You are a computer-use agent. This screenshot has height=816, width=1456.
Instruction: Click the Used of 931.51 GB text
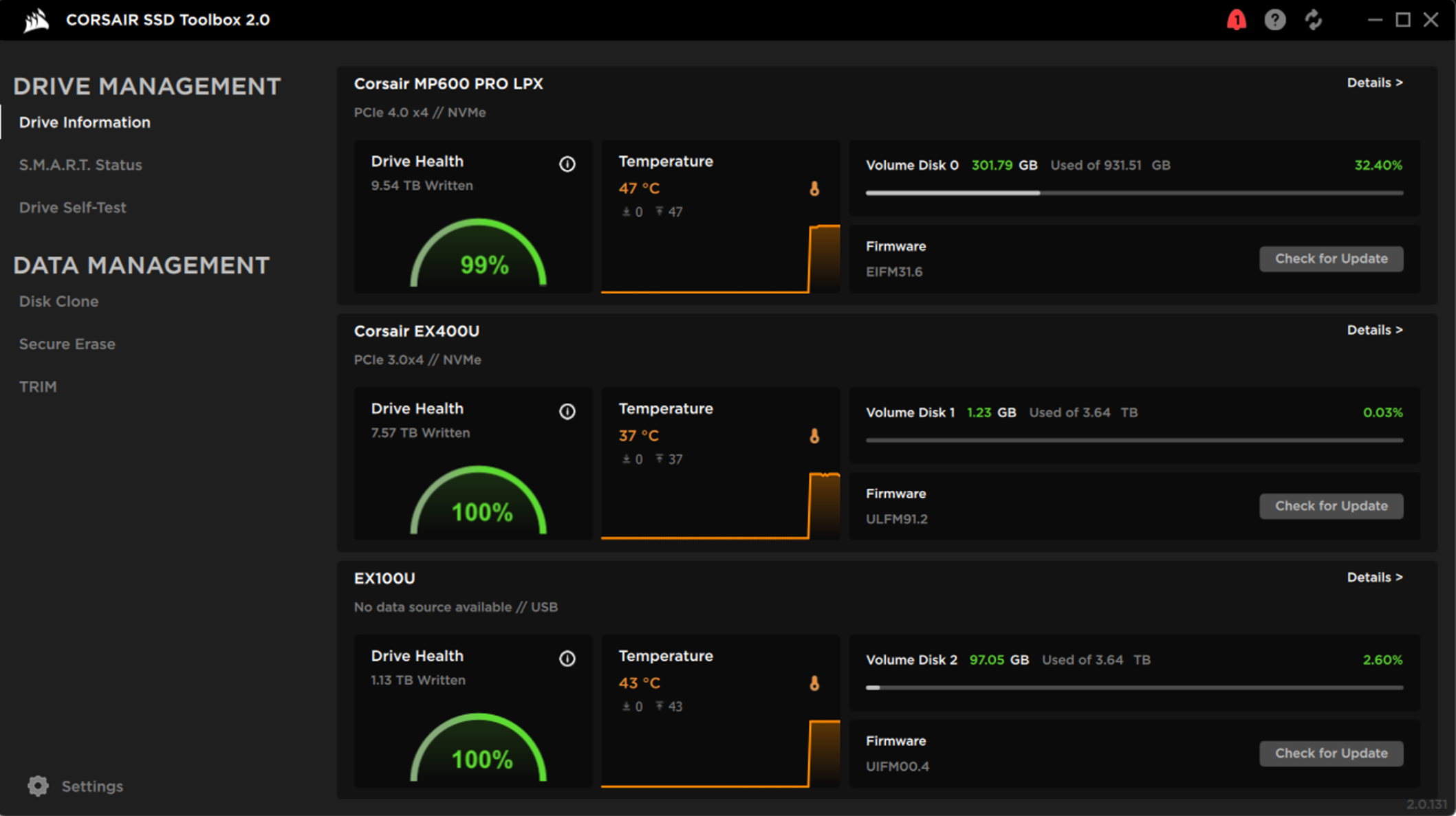[x=1110, y=165]
